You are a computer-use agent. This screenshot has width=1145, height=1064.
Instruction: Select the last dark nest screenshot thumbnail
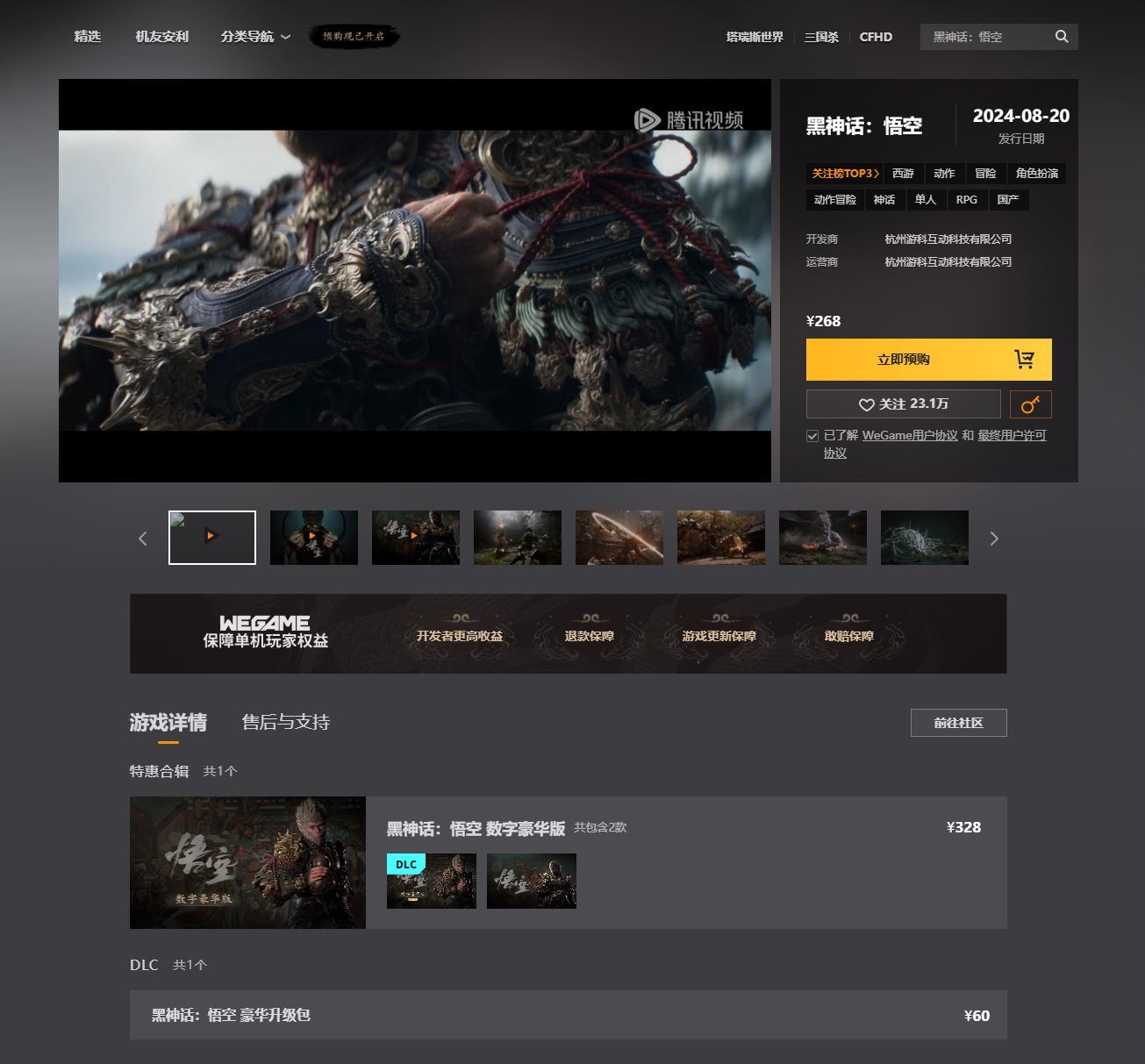(925, 538)
